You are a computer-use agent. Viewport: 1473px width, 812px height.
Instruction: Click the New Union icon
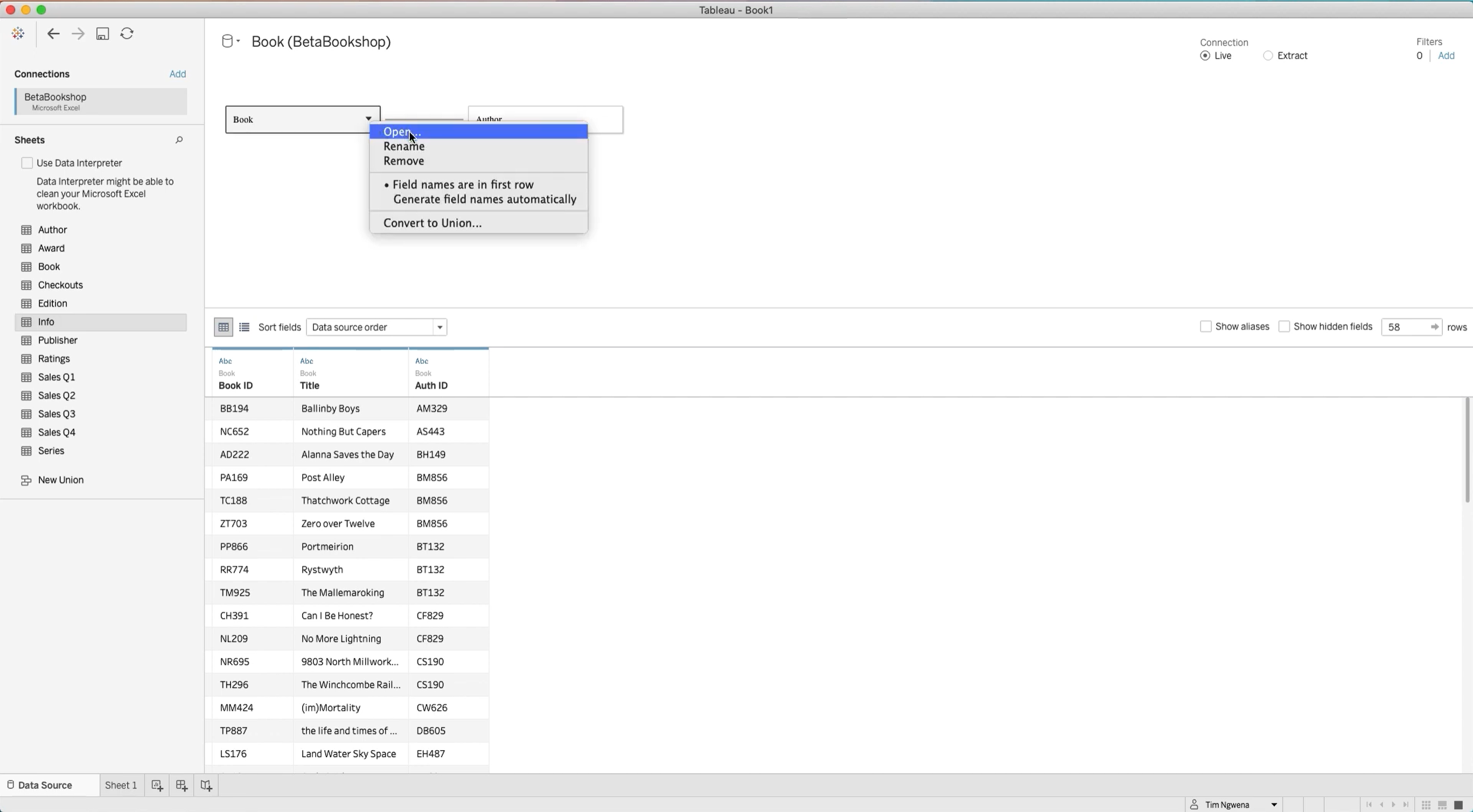coord(26,480)
